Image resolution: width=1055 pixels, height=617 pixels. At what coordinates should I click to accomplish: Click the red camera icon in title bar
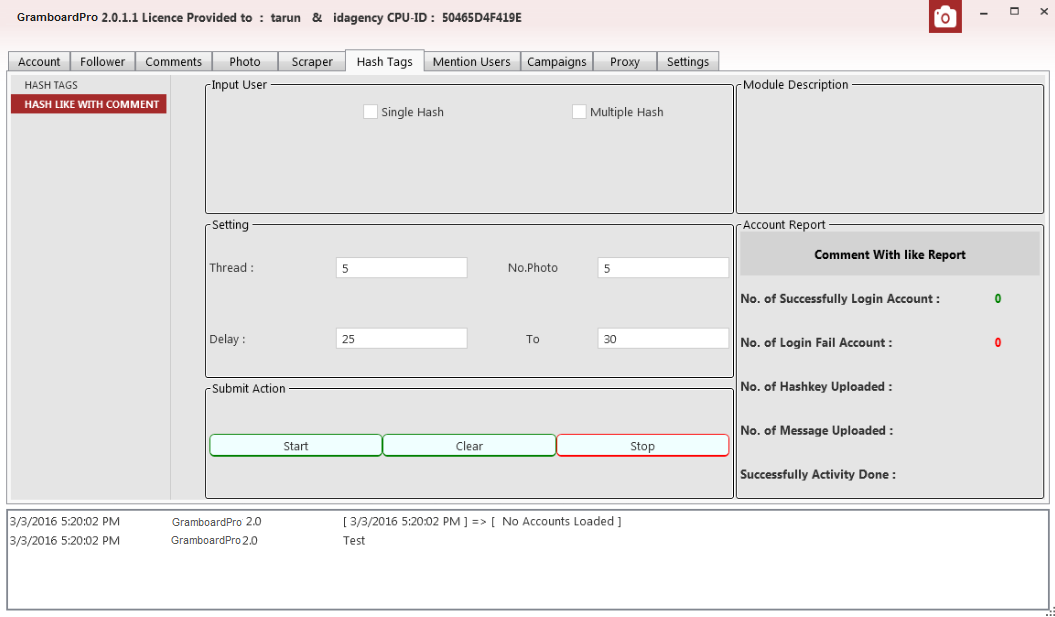pyautogui.click(x=945, y=17)
